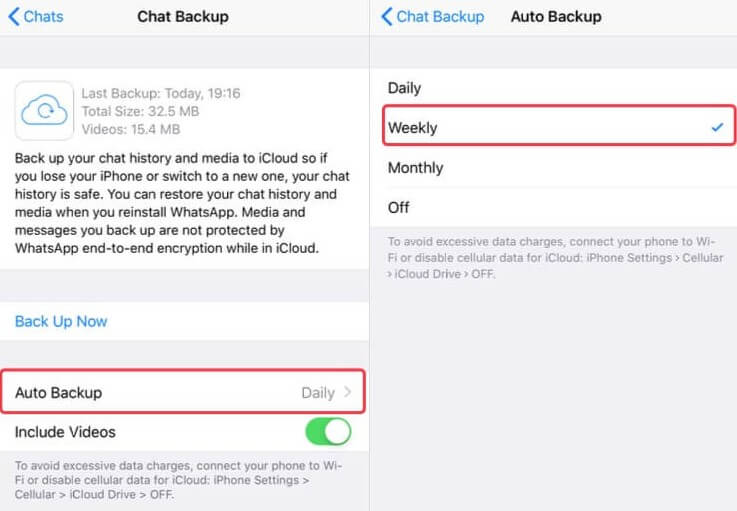Tap the iCloud backup cloud icon
This screenshot has height=511, width=737.
click(44, 110)
